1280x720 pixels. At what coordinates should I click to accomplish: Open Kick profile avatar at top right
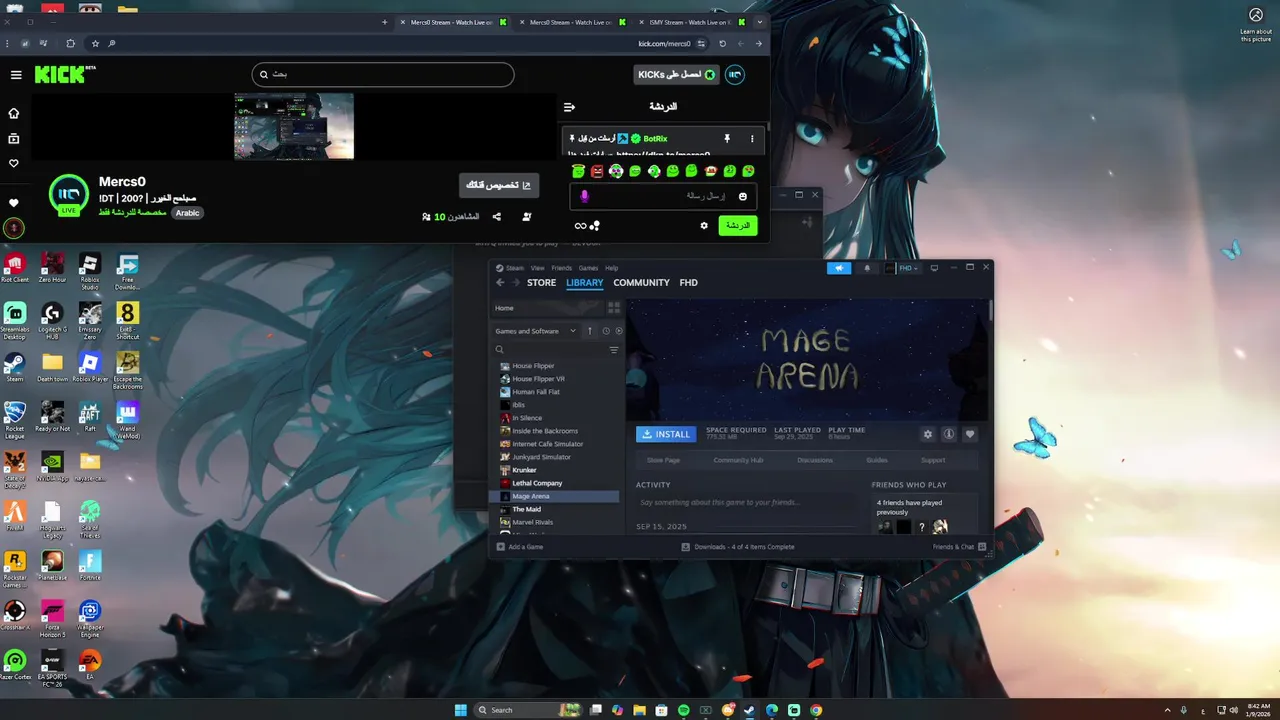tap(735, 75)
